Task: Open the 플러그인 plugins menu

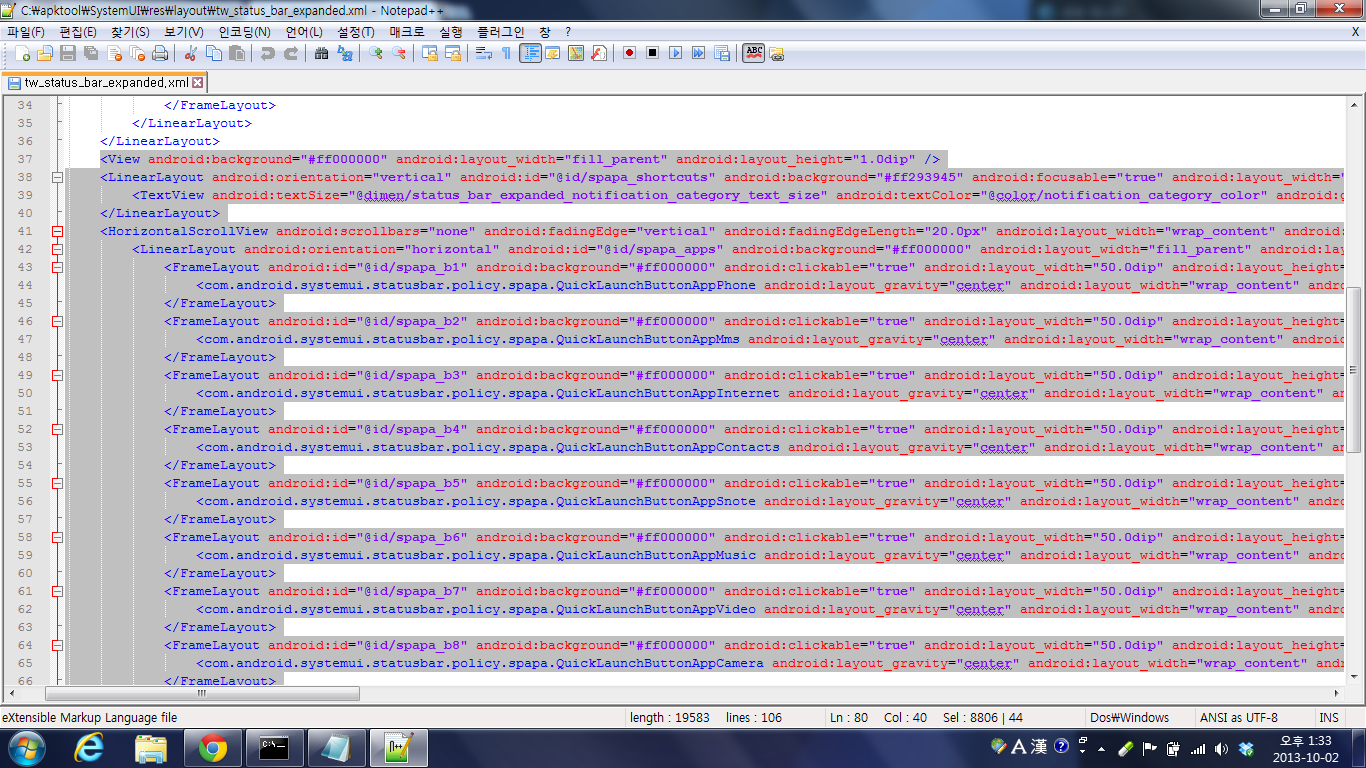Action: pos(500,32)
